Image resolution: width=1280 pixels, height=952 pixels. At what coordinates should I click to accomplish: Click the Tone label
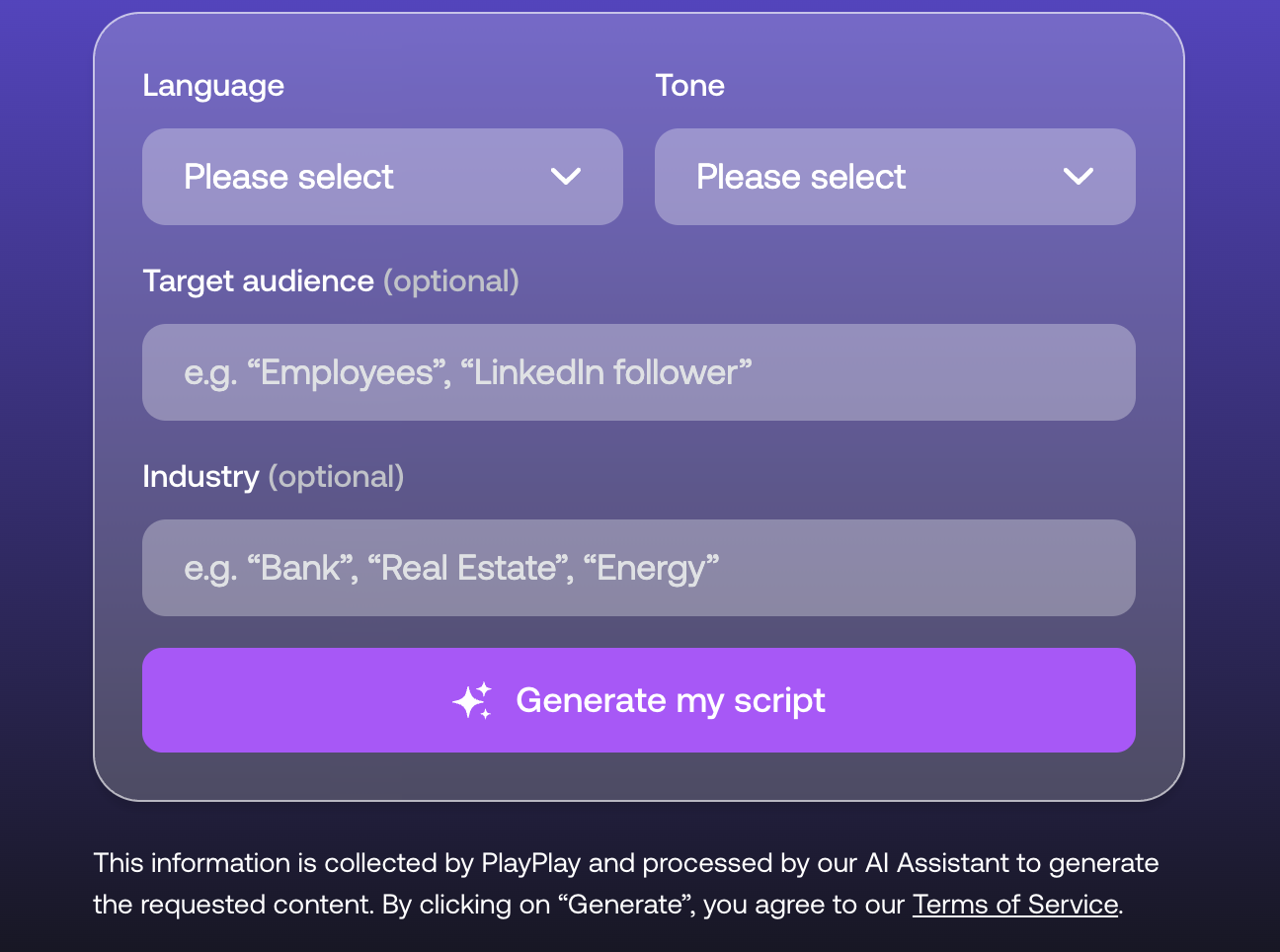tap(689, 86)
